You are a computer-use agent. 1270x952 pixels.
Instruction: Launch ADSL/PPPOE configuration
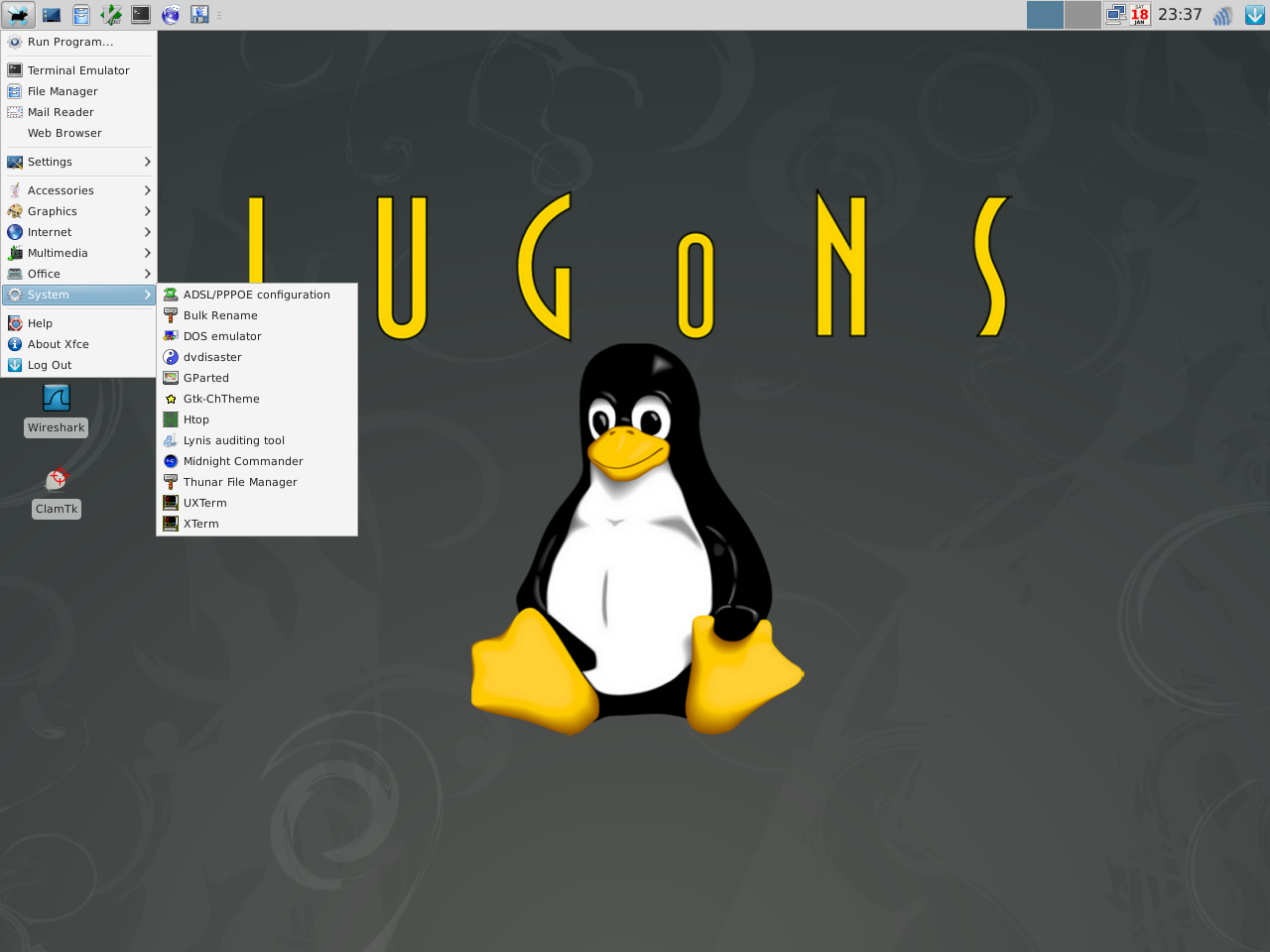click(x=257, y=295)
